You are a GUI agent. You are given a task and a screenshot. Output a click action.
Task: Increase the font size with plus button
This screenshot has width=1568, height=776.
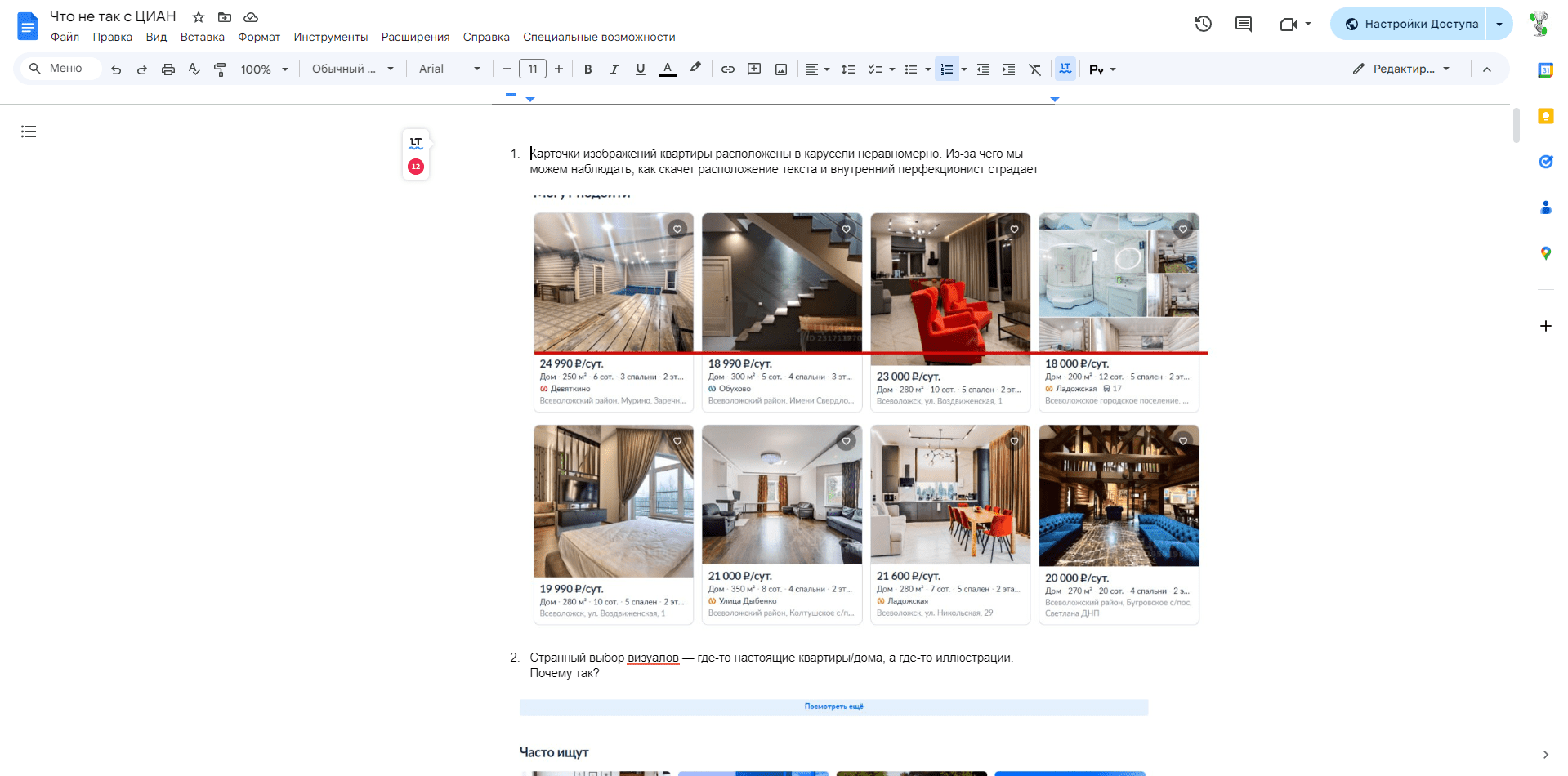[559, 69]
